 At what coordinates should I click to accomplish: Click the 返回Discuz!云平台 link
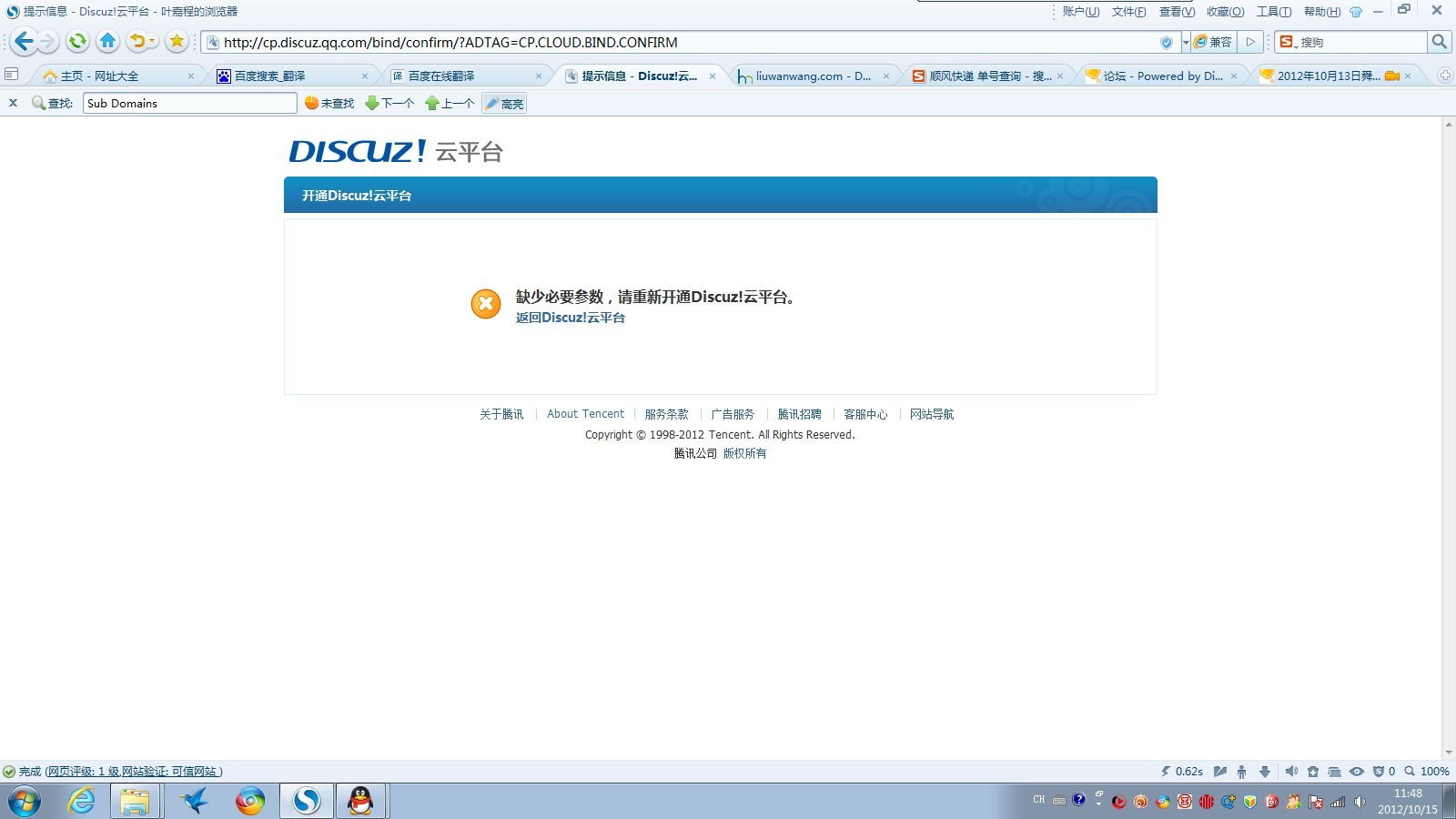tap(571, 318)
